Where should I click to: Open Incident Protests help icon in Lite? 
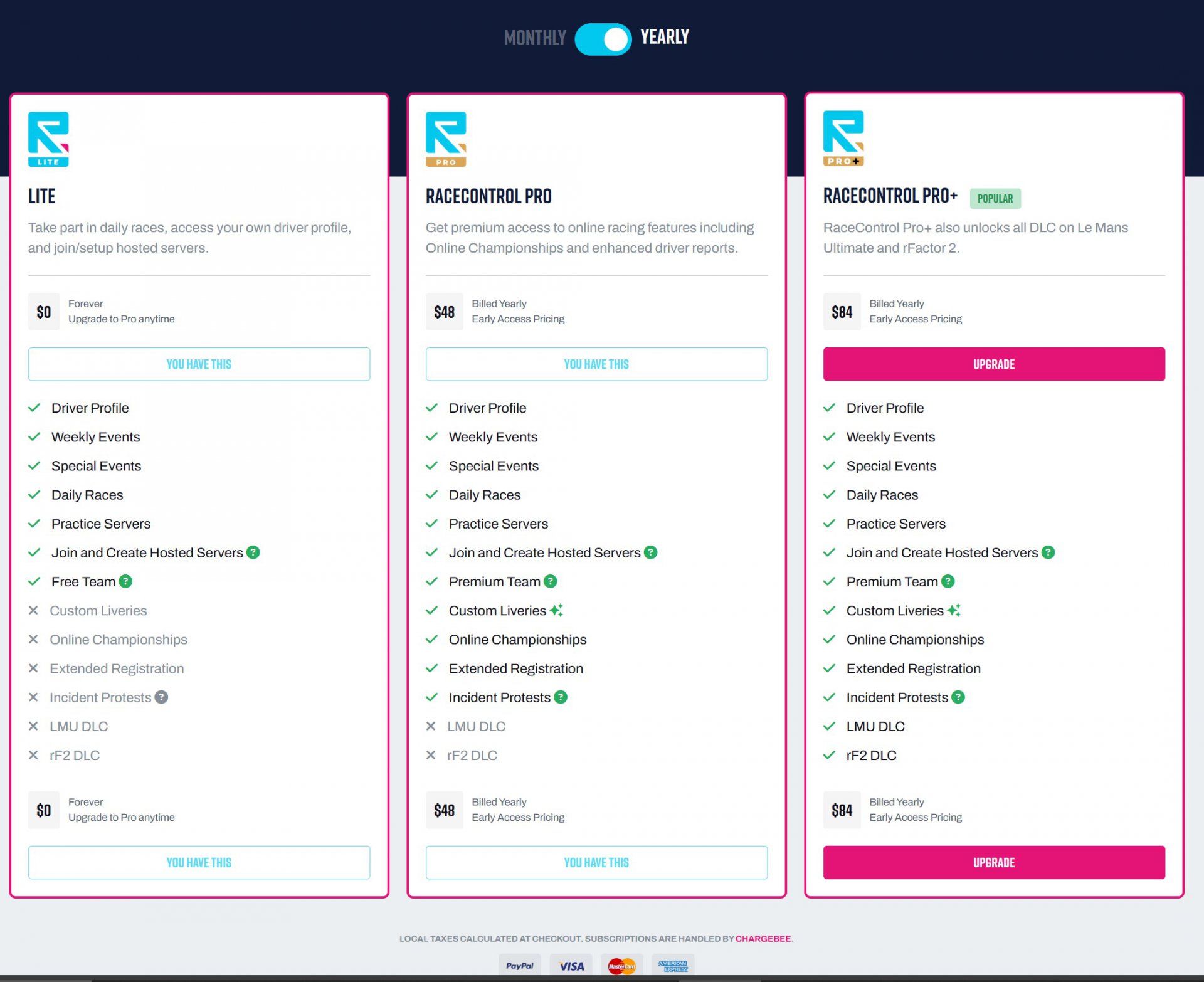point(161,697)
